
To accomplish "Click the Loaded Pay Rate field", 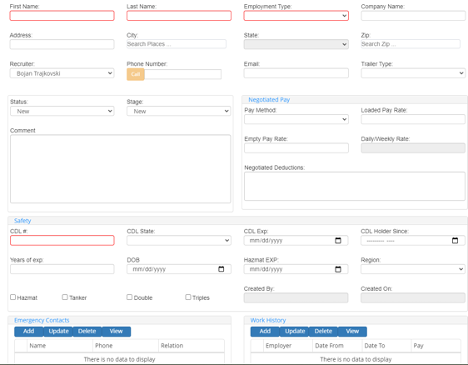I will [x=413, y=119].
